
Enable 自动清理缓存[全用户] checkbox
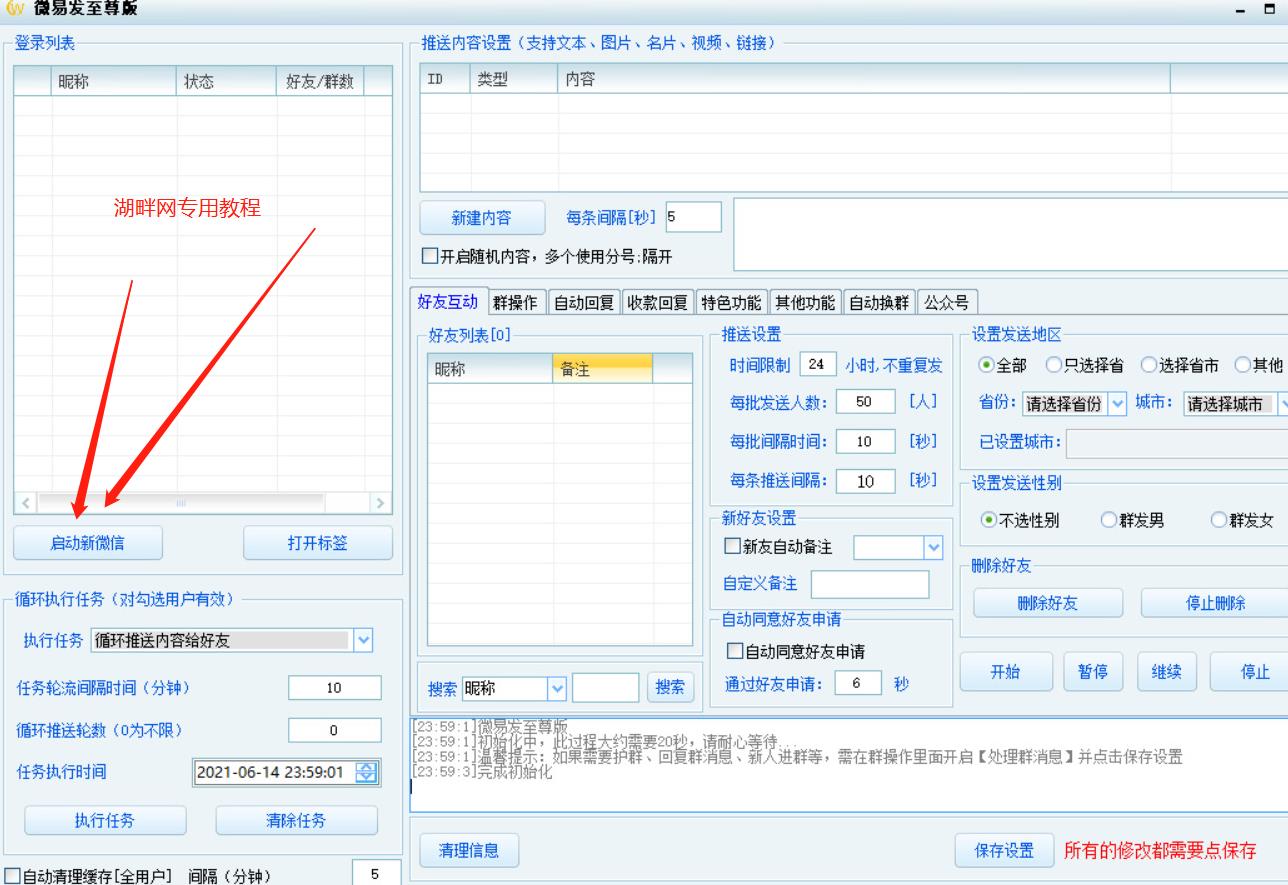tap(12, 876)
